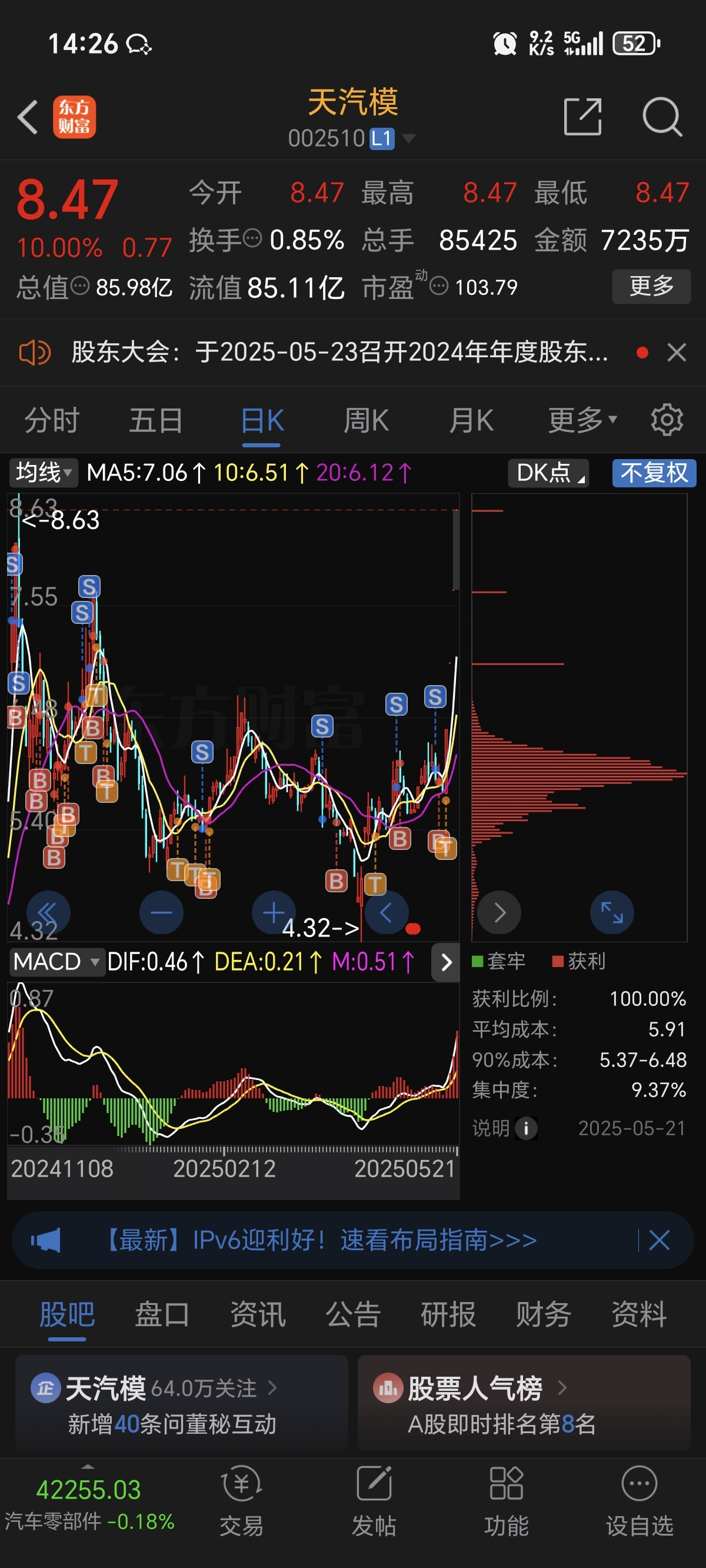
Task: Open the 天汽模 64.0万关注 card
Action: tap(181, 1403)
